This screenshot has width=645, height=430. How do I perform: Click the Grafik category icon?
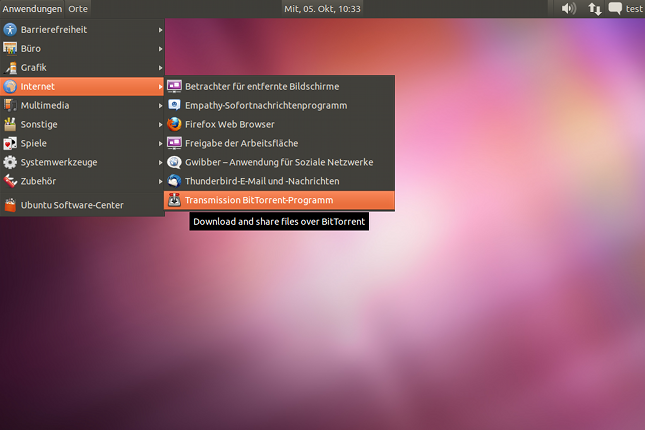click(10, 67)
